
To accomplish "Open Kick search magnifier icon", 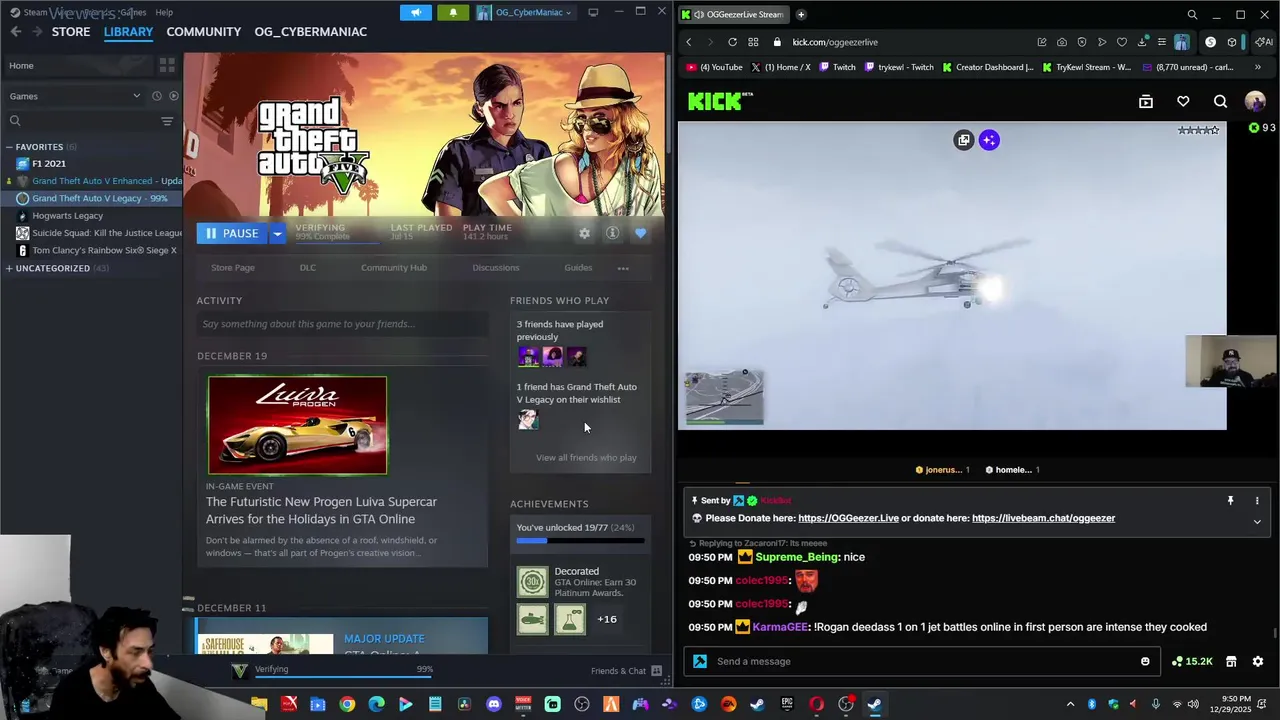I will coord(1220,102).
